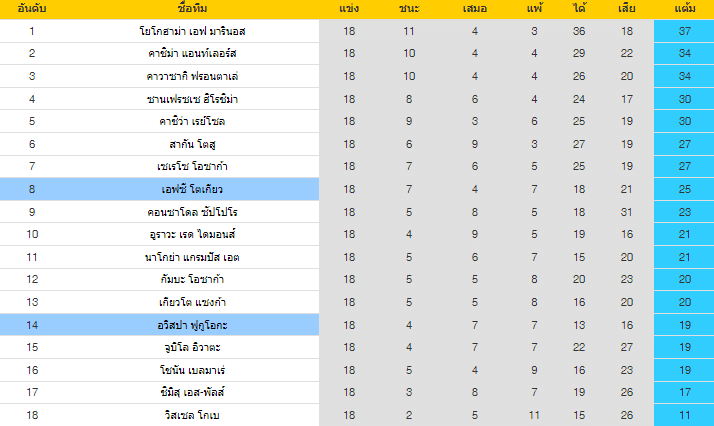Click points value 23 for คอนซาโดล ซัปโปโร
Image resolution: width=714 pixels, height=426 pixels.
click(684, 212)
